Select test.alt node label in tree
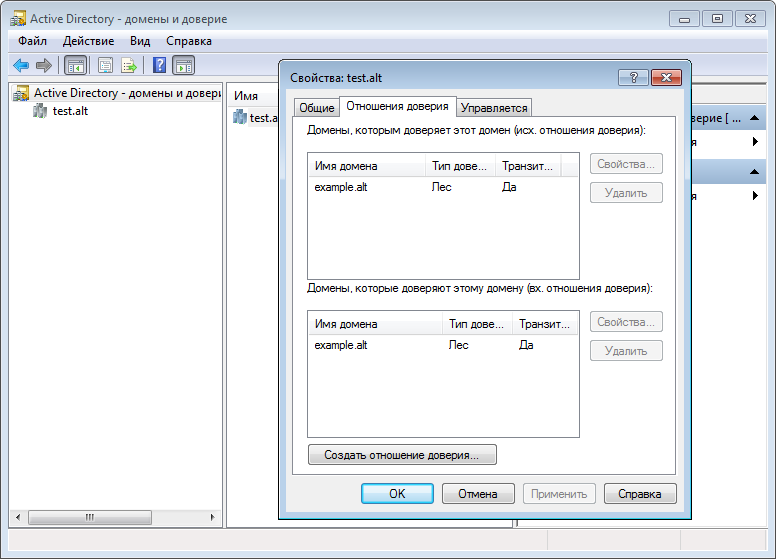The width and height of the screenshot is (776, 559). point(70,111)
